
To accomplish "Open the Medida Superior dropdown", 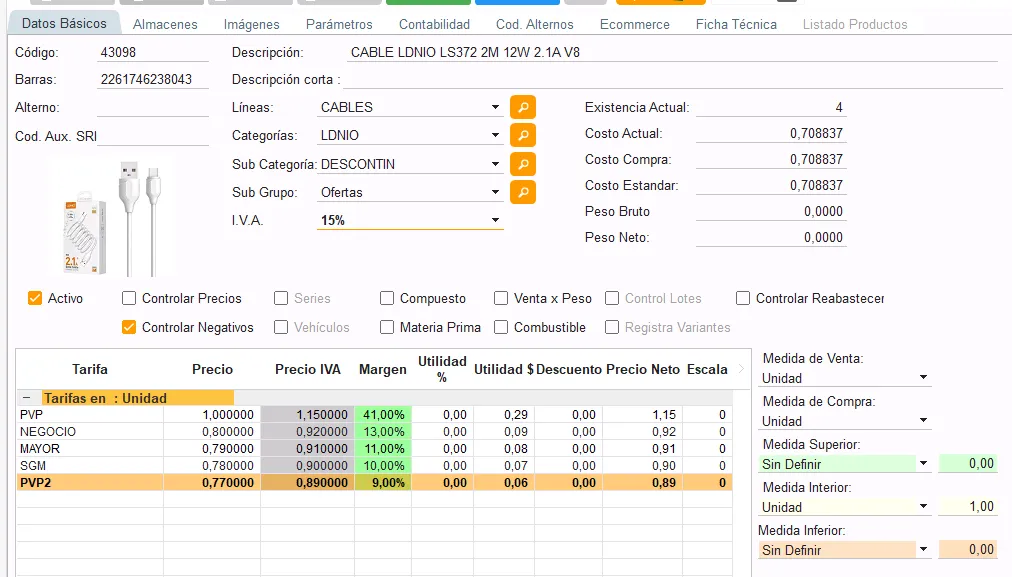I will pyautogui.click(x=922, y=464).
